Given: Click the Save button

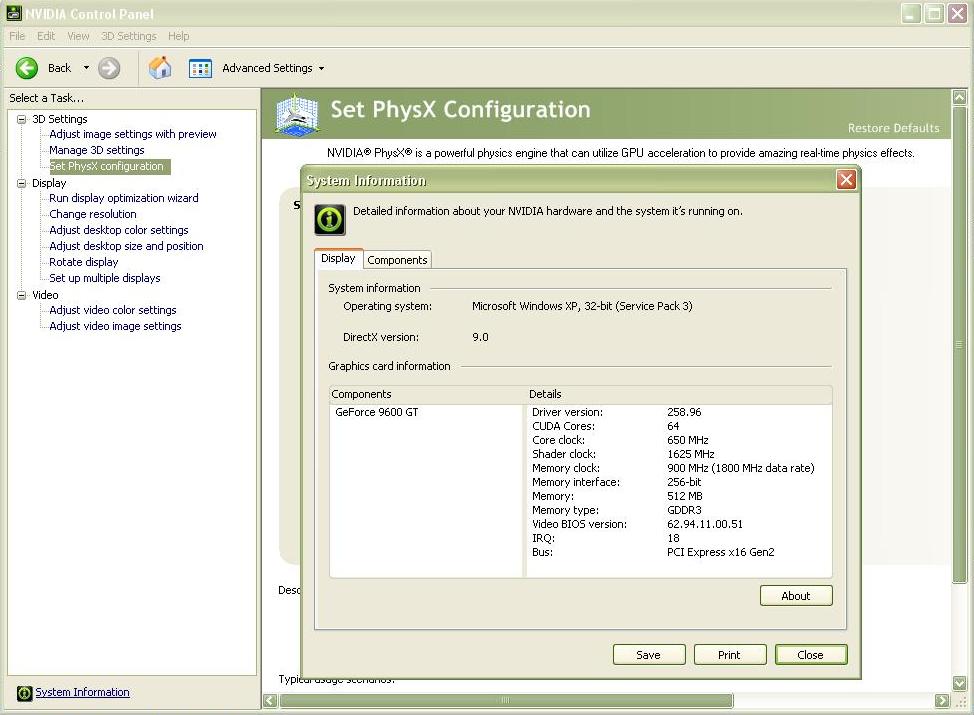Looking at the screenshot, I should click(x=649, y=655).
